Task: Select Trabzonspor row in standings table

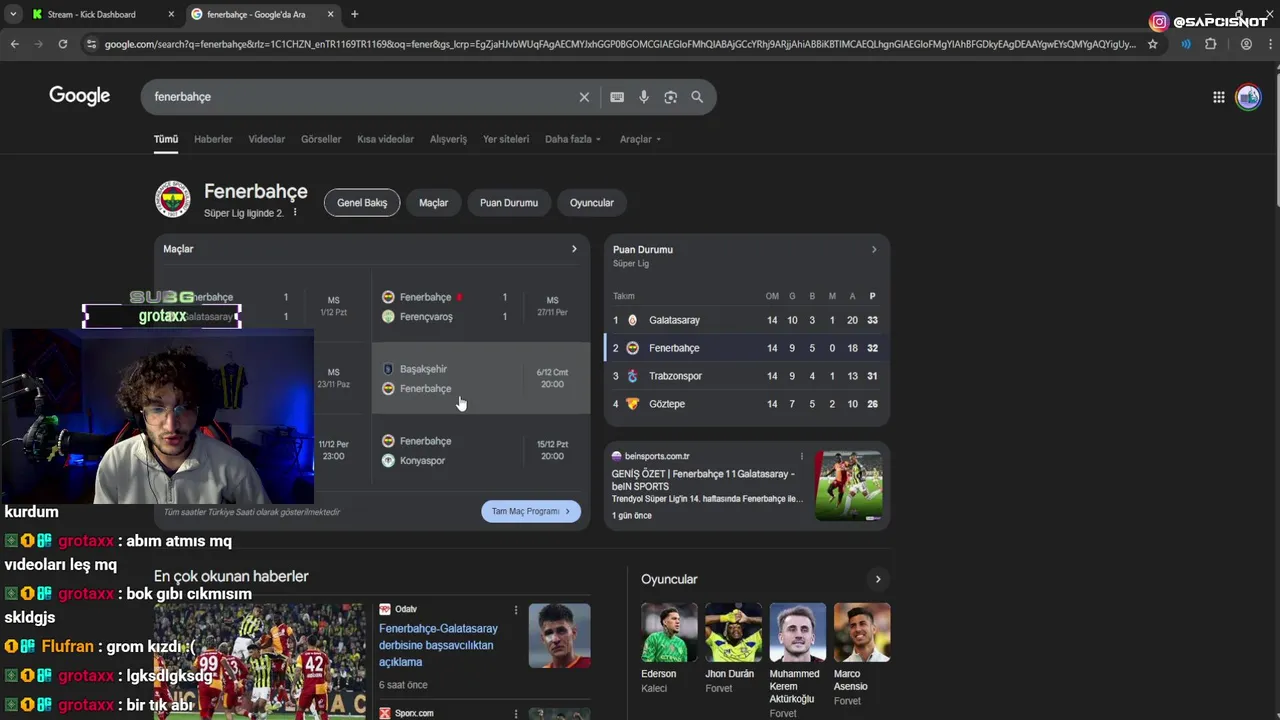Action: (x=746, y=376)
